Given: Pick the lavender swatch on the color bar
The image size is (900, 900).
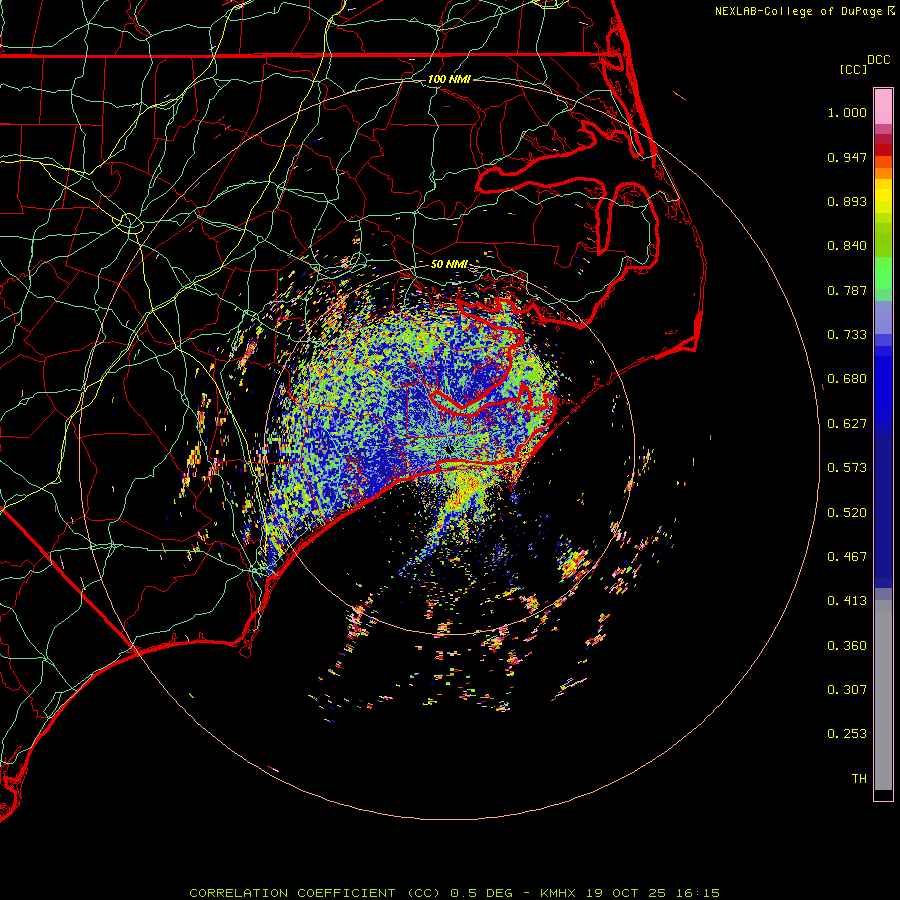Looking at the screenshot, I should point(883,317).
